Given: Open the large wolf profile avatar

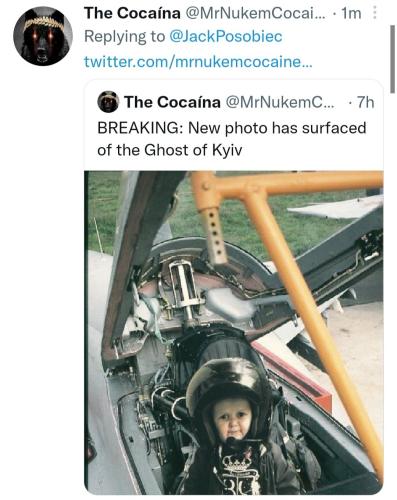Looking at the screenshot, I should (43, 36).
